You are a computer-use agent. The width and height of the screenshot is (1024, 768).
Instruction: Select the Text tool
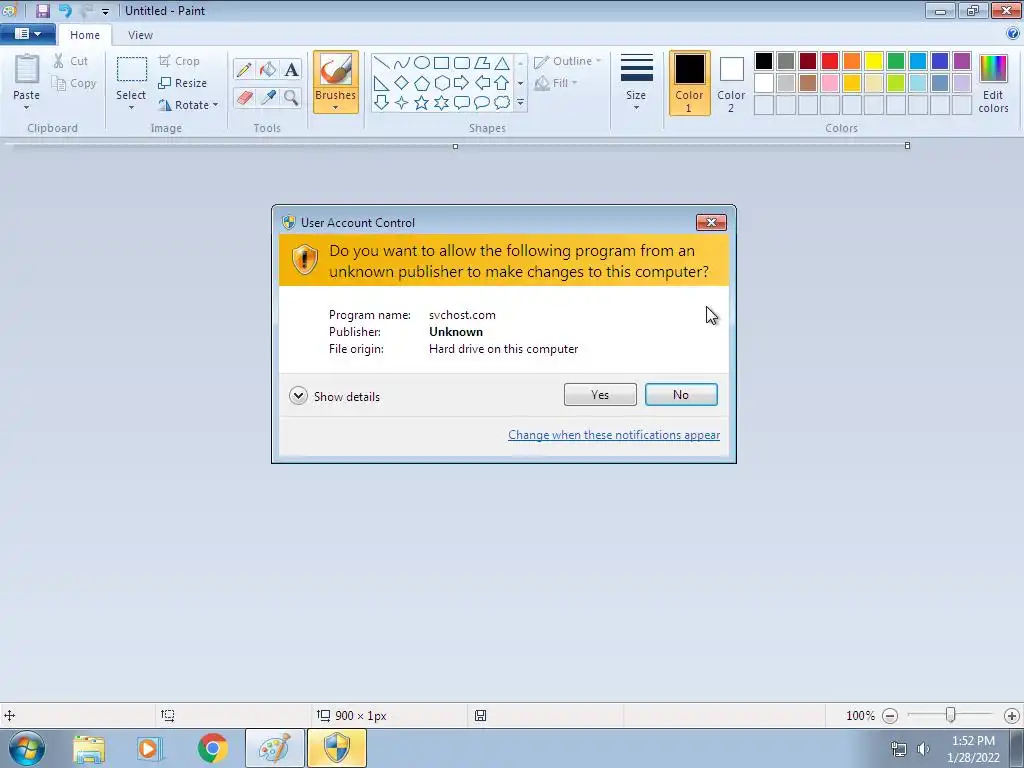(x=291, y=69)
